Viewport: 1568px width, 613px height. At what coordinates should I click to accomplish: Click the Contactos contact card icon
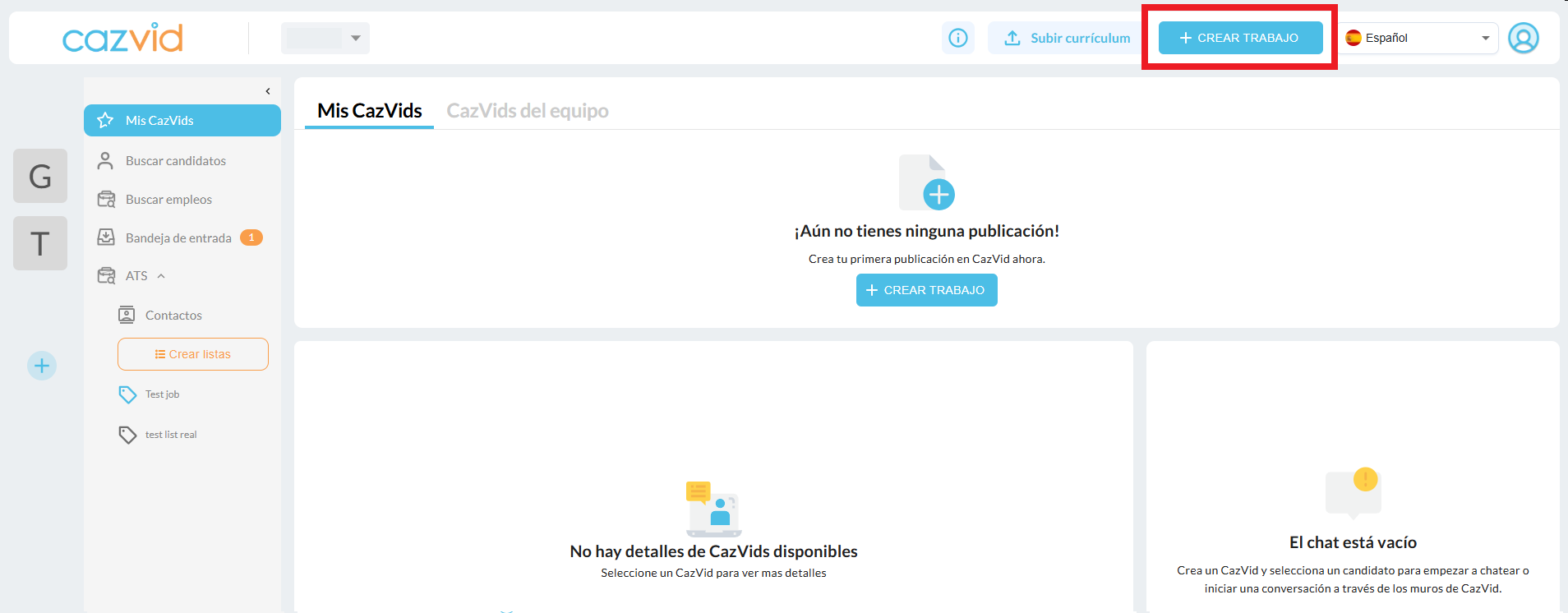pyautogui.click(x=127, y=315)
